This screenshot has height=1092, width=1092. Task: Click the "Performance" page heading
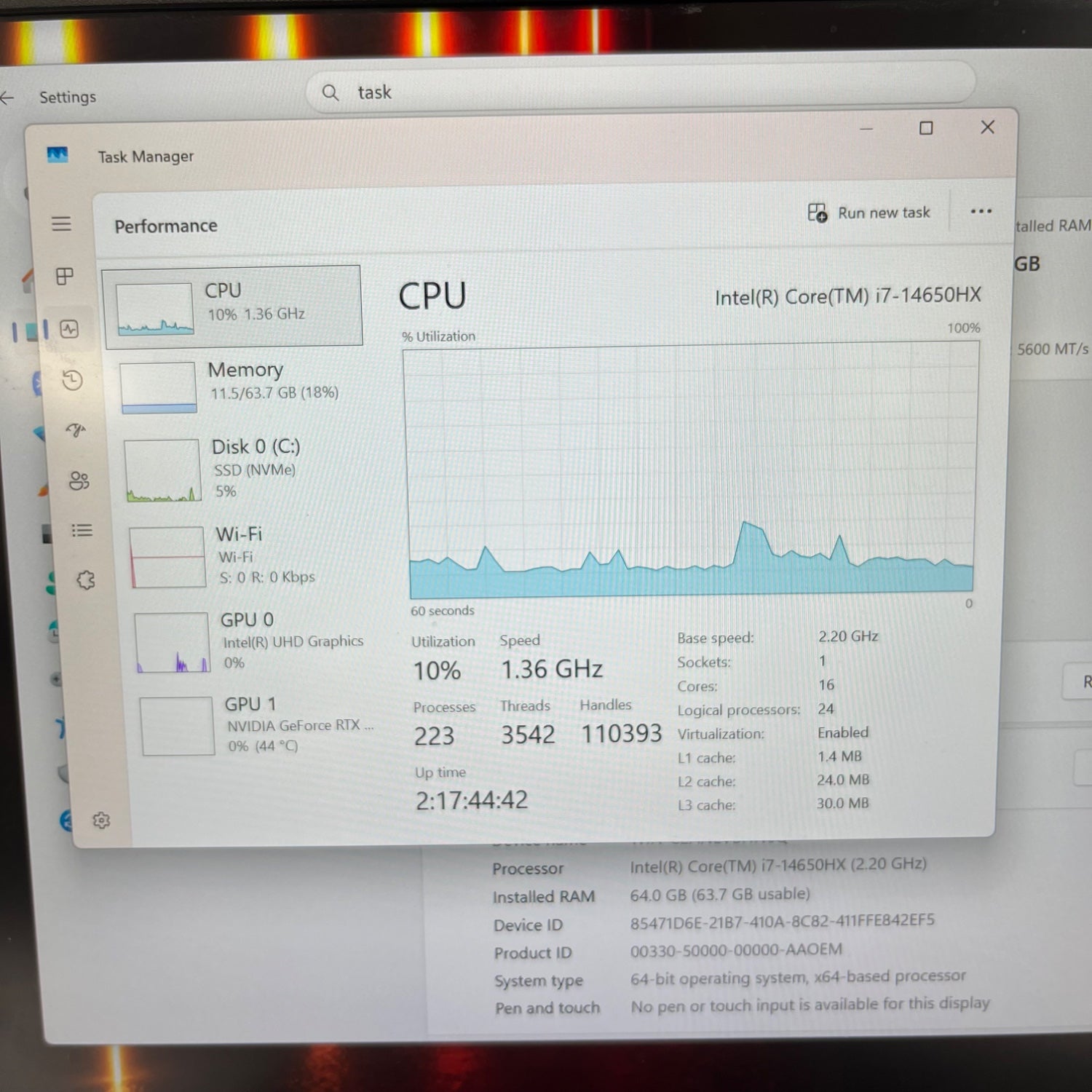pyautogui.click(x=166, y=226)
